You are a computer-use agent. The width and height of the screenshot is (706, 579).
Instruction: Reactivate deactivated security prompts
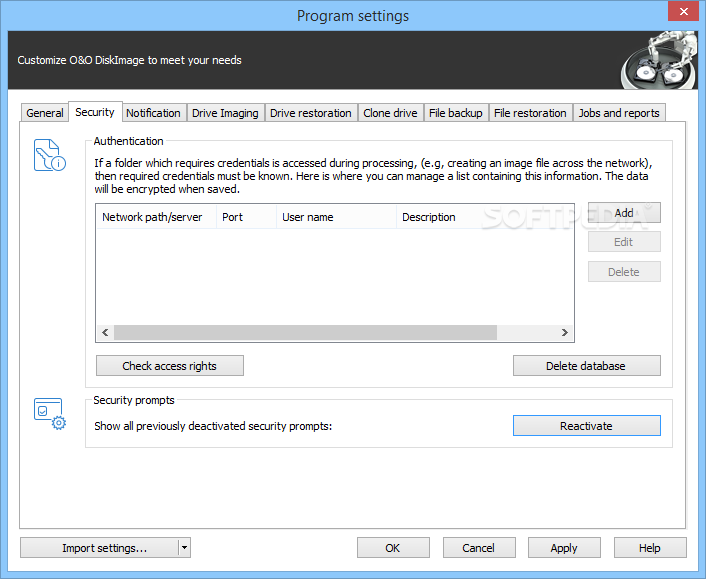coord(587,425)
